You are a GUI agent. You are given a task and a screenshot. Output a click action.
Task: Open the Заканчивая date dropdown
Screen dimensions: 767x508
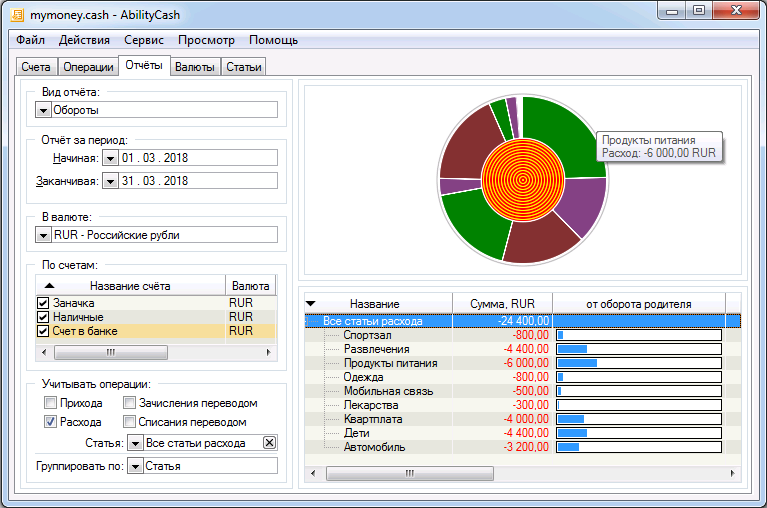111,181
